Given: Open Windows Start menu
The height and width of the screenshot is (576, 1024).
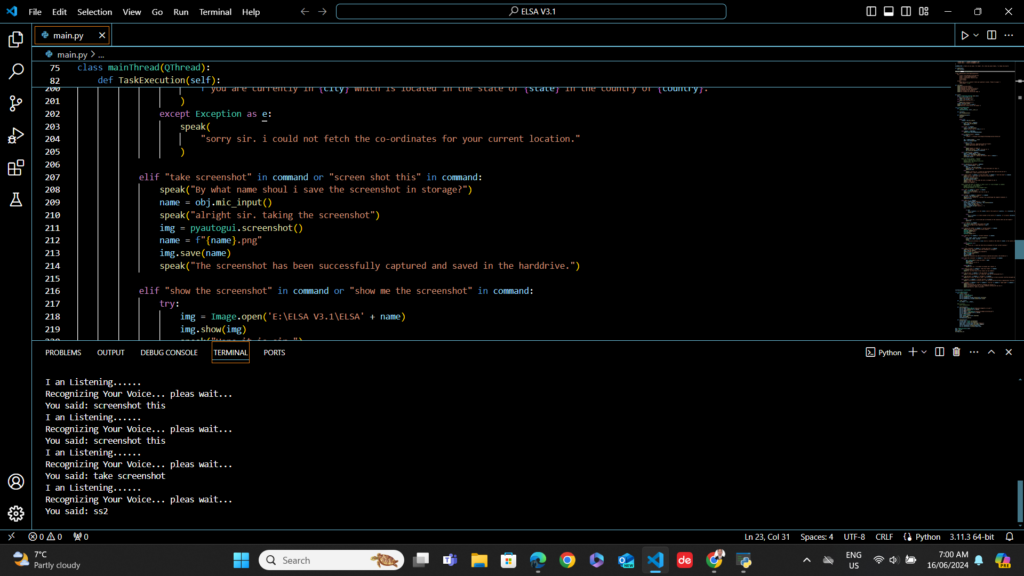Looking at the screenshot, I should (241, 560).
